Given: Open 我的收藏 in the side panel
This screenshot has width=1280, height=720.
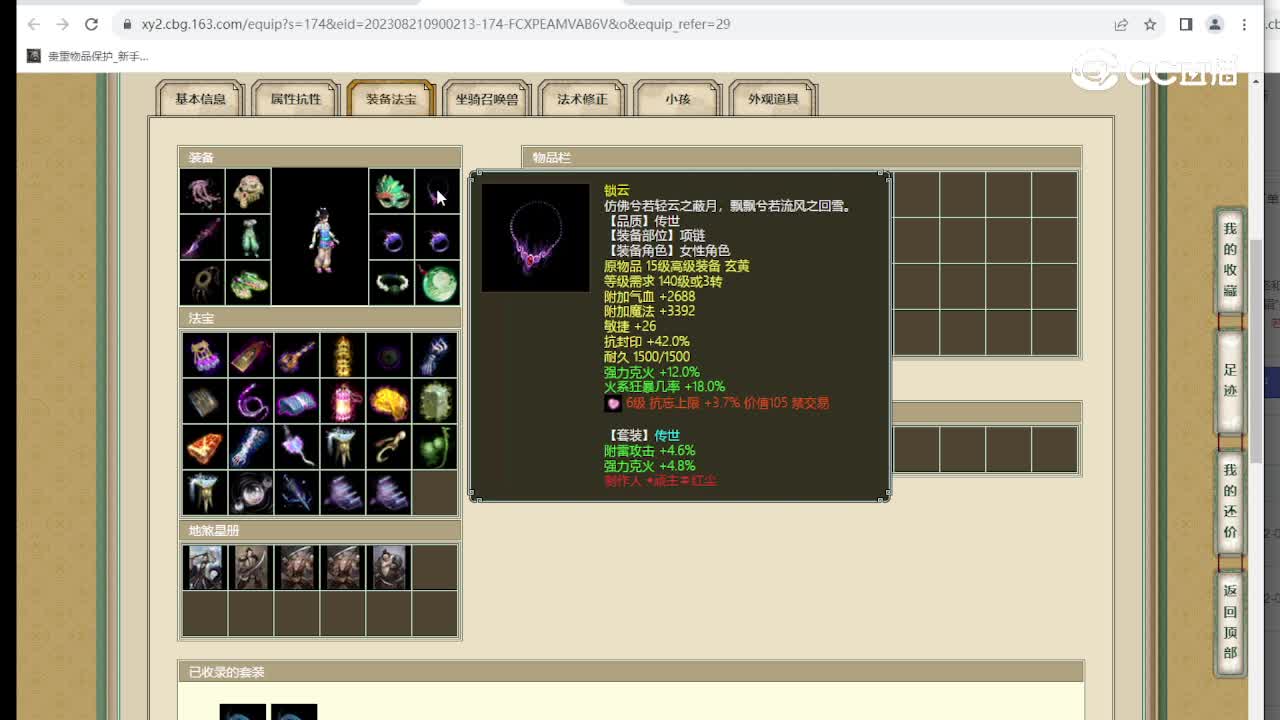Looking at the screenshot, I should [x=1230, y=260].
